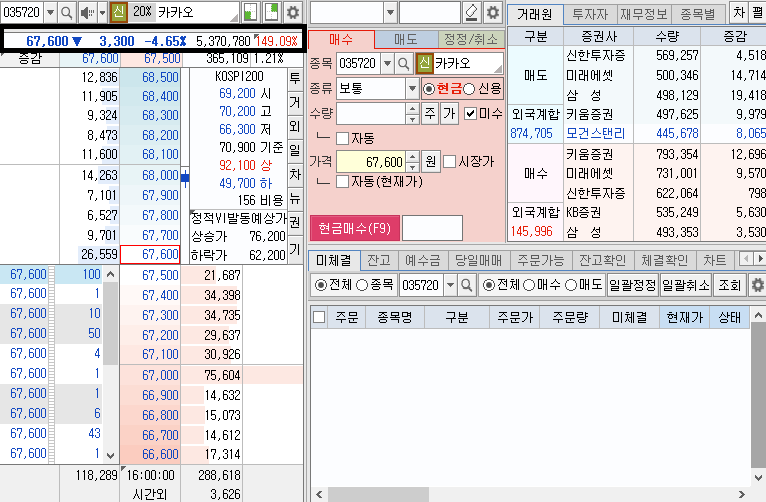Open 재무정보 tab
766x502 pixels.
[x=644, y=15]
